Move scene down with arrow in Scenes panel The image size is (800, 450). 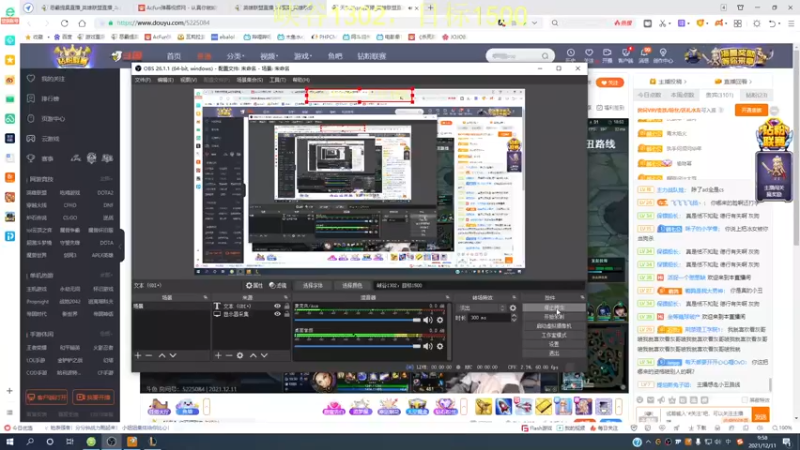click(x=173, y=355)
